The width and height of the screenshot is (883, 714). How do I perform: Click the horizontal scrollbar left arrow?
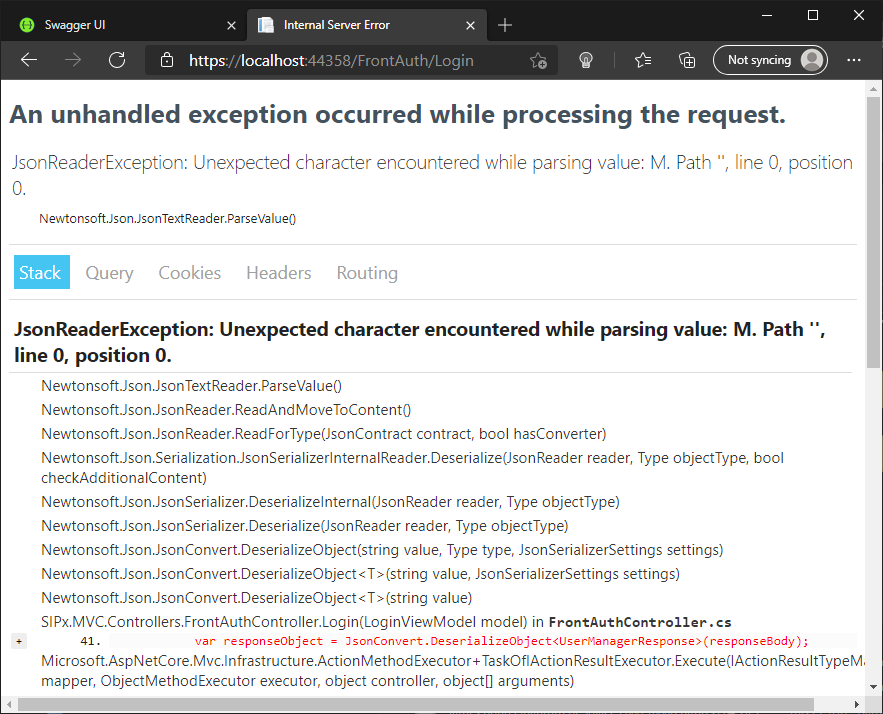tap(8, 704)
